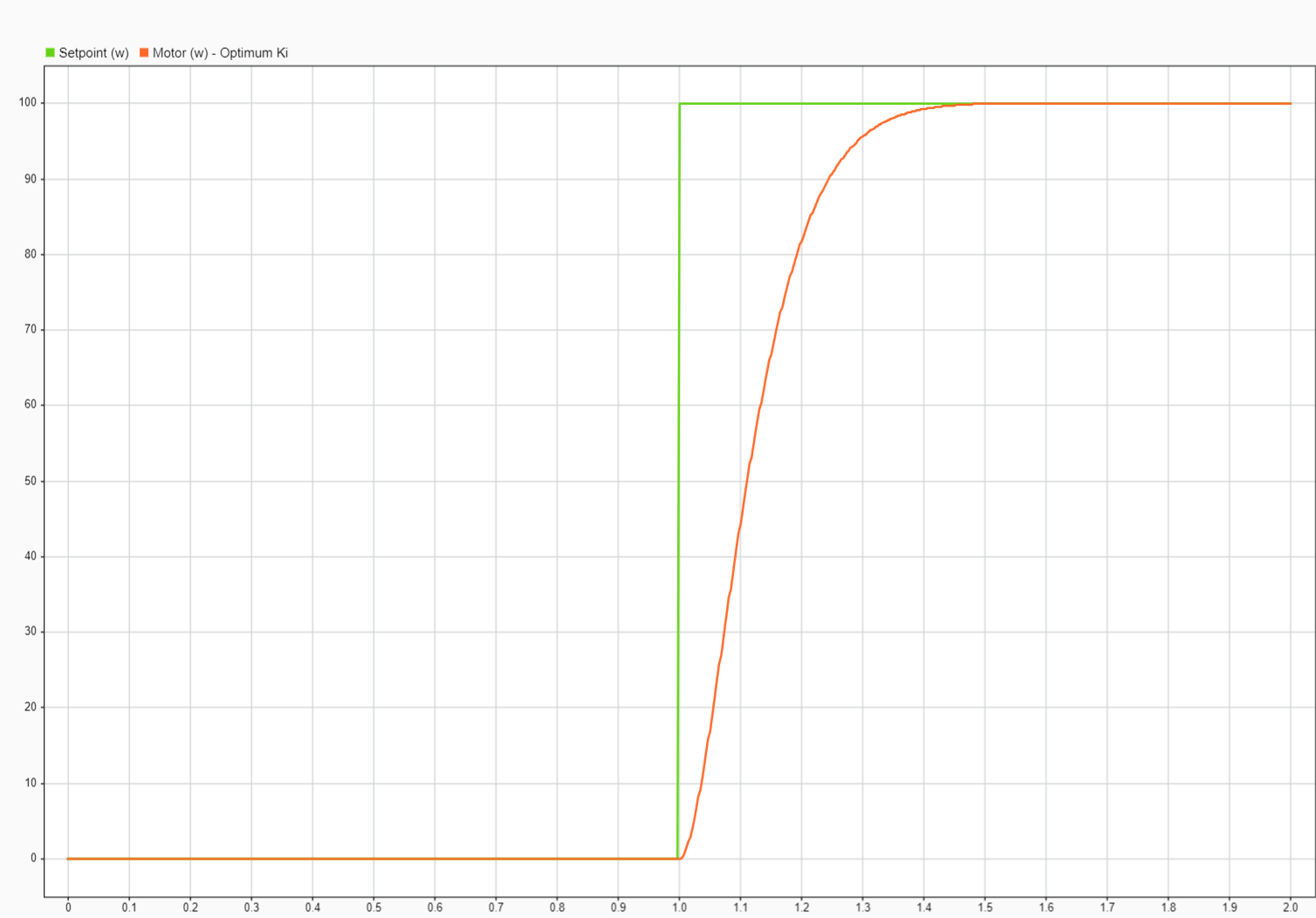
Task: Select the 0 tick label on the y-axis
Action: [x=34, y=859]
